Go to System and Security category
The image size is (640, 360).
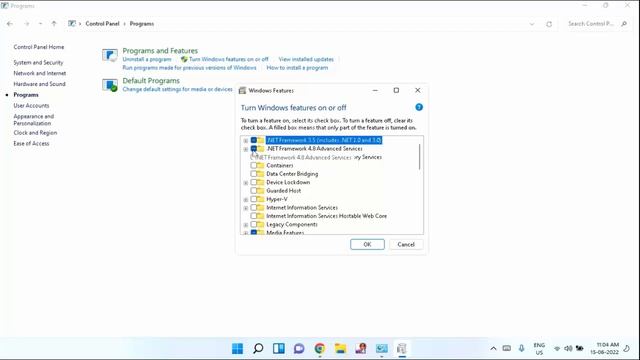[x=38, y=62]
